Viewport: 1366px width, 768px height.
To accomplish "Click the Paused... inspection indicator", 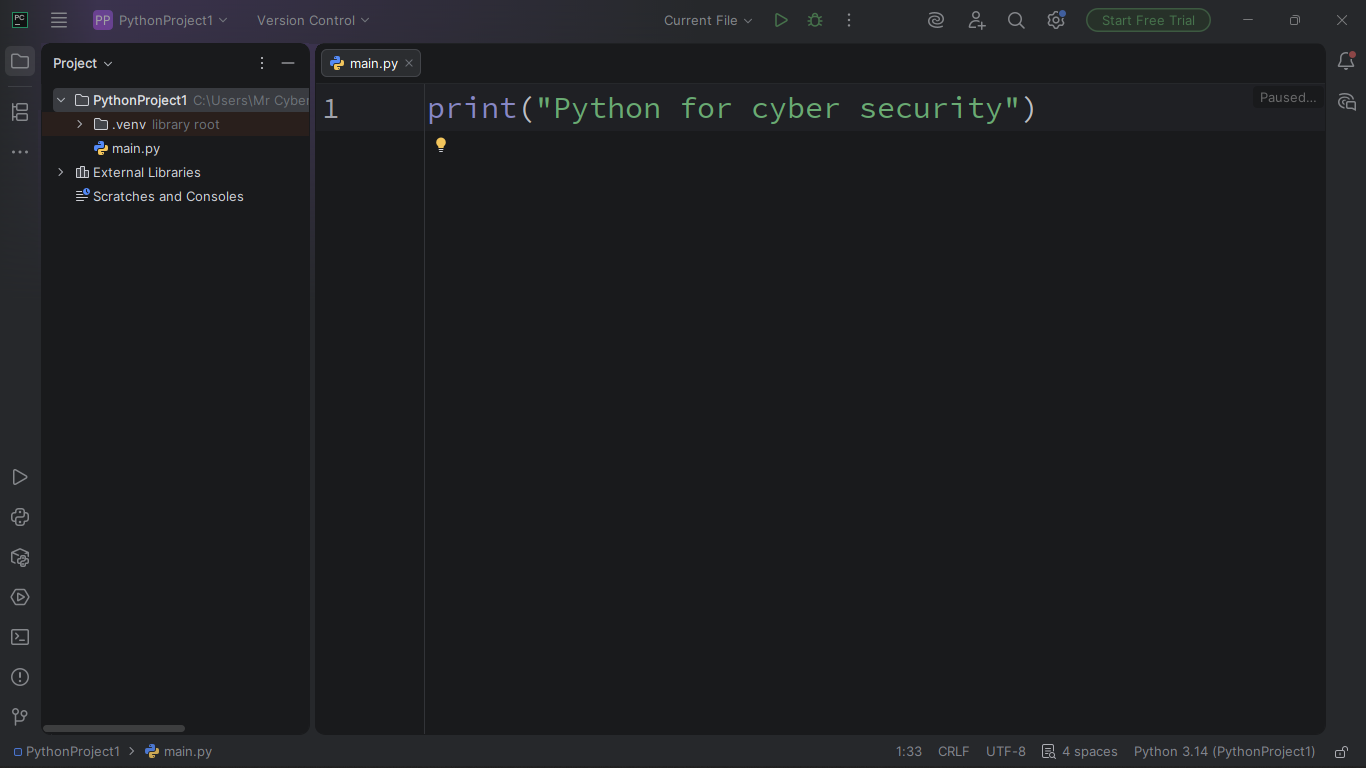I will (1288, 97).
